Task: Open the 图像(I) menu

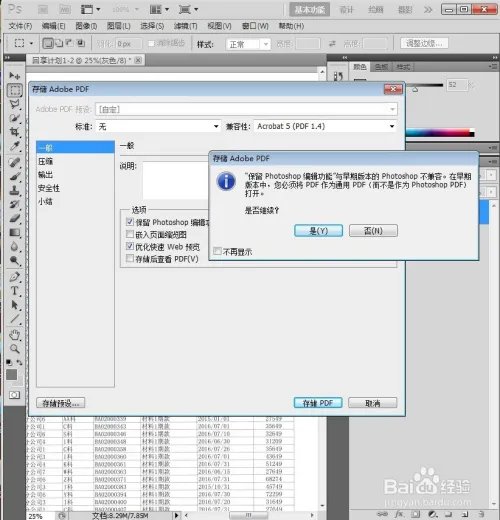Action: [x=86, y=26]
